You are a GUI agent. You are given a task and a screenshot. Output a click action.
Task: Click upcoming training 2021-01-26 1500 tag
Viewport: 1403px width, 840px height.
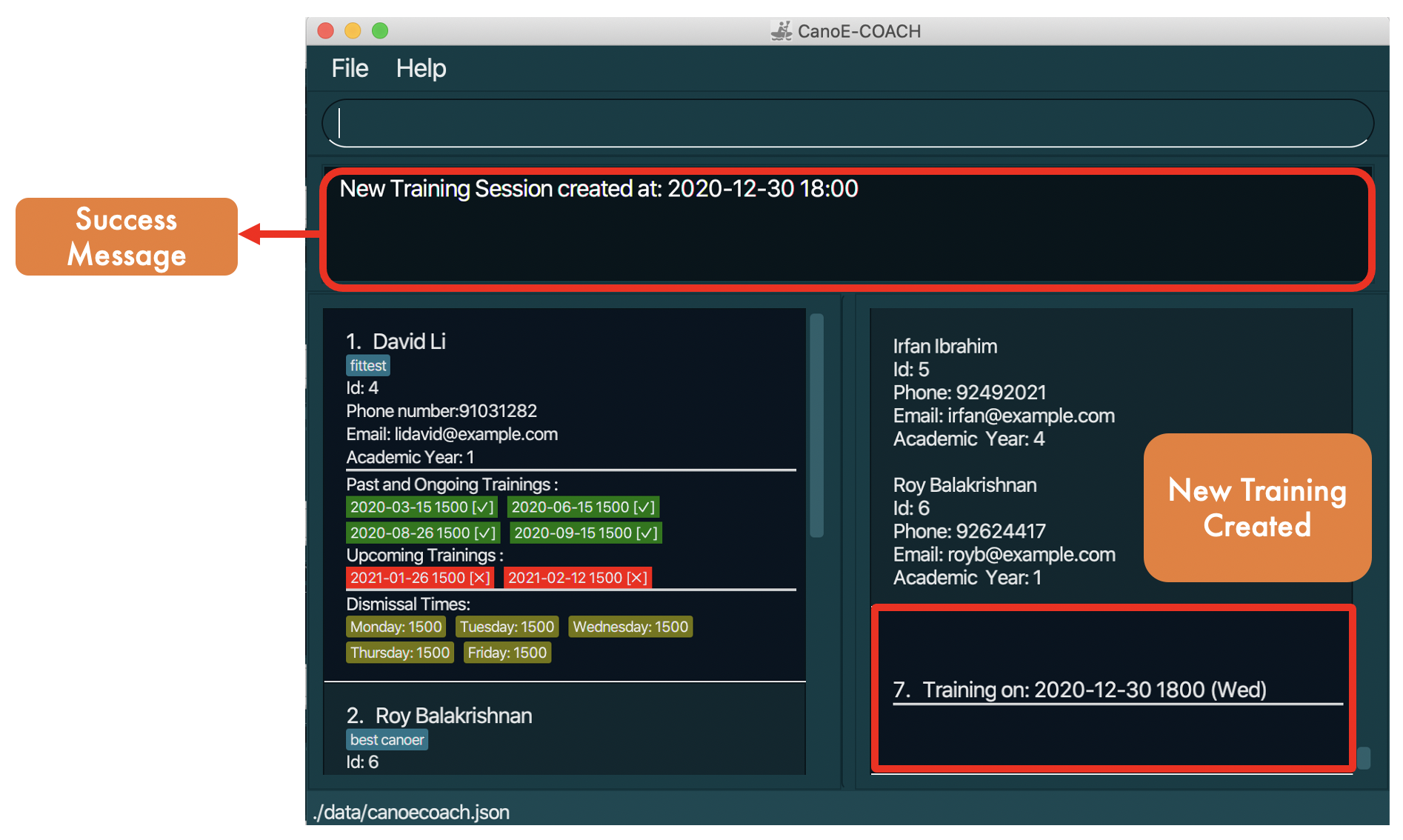(x=420, y=578)
